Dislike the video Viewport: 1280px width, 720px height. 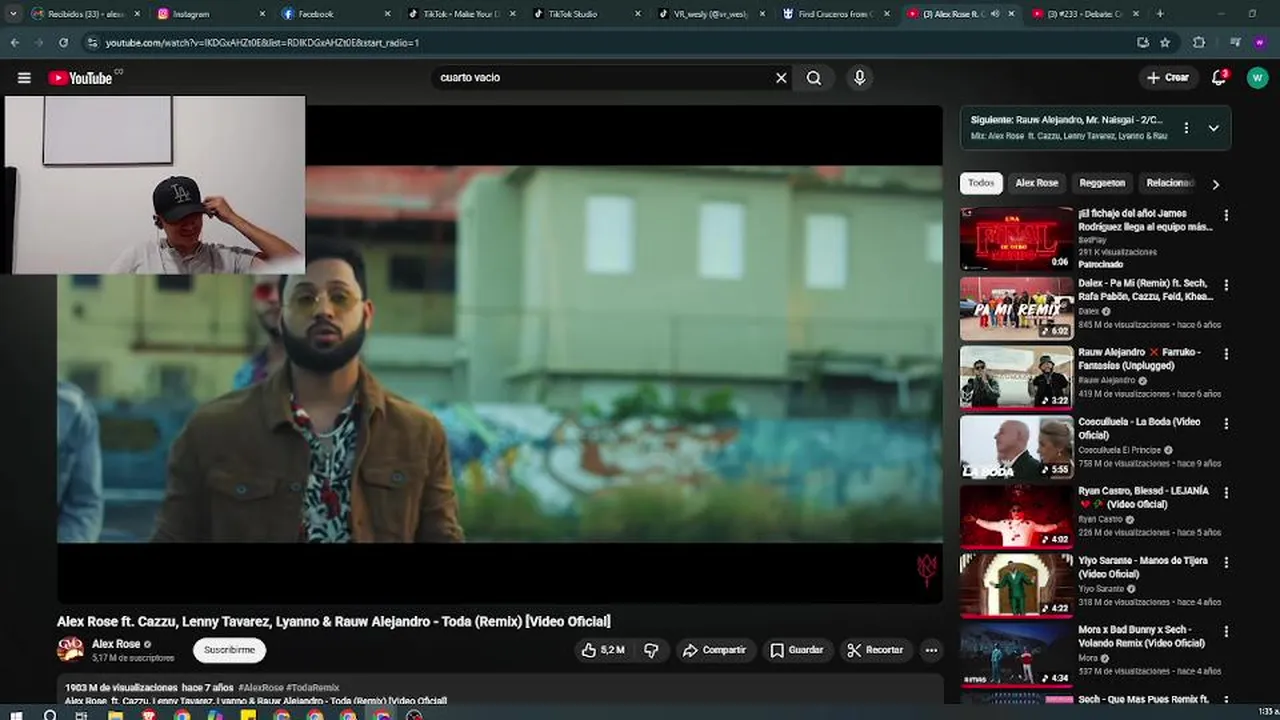[651, 650]
